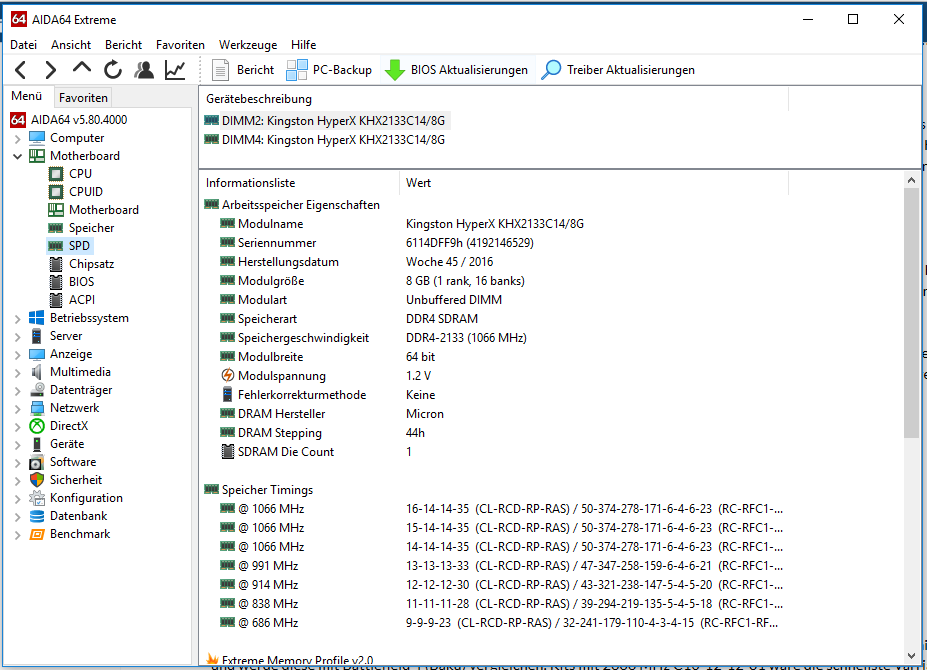Image resolution: width=927 pixels, height=670 pixels.
Task: Open Treiber Aktualisierungen driver updates
Action: [618, 70]
